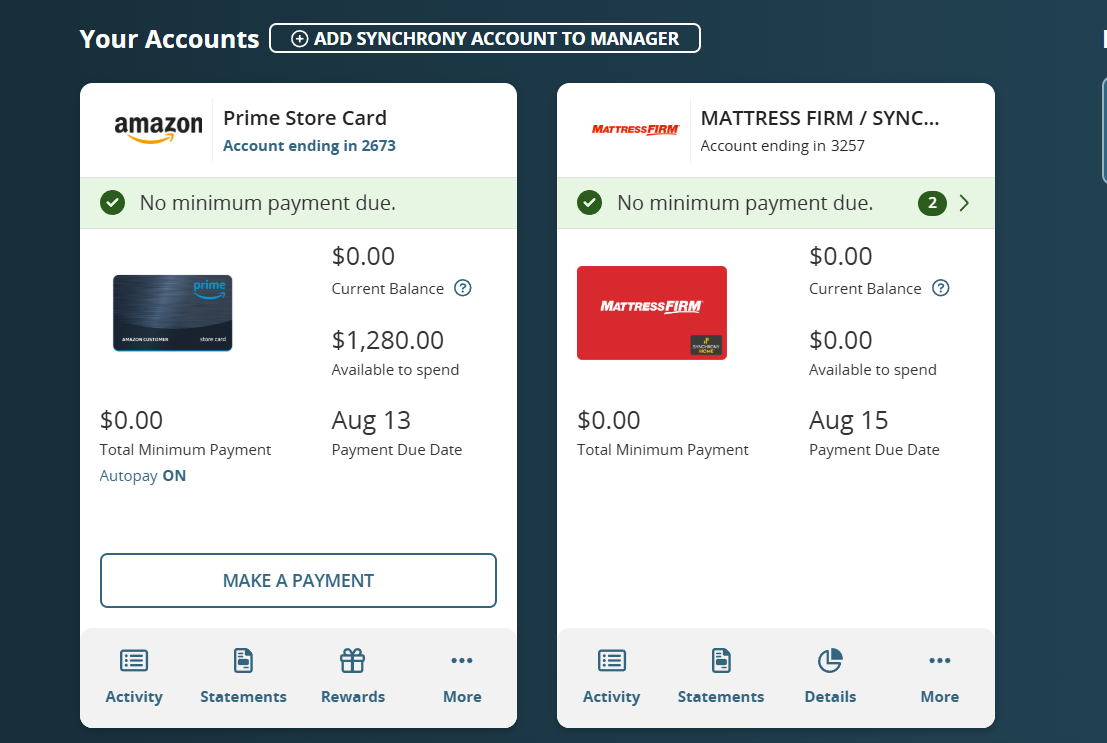
Task: Open Activity on the Mattress Firm account
Action: pyautogui.click(x=611, y=677)
